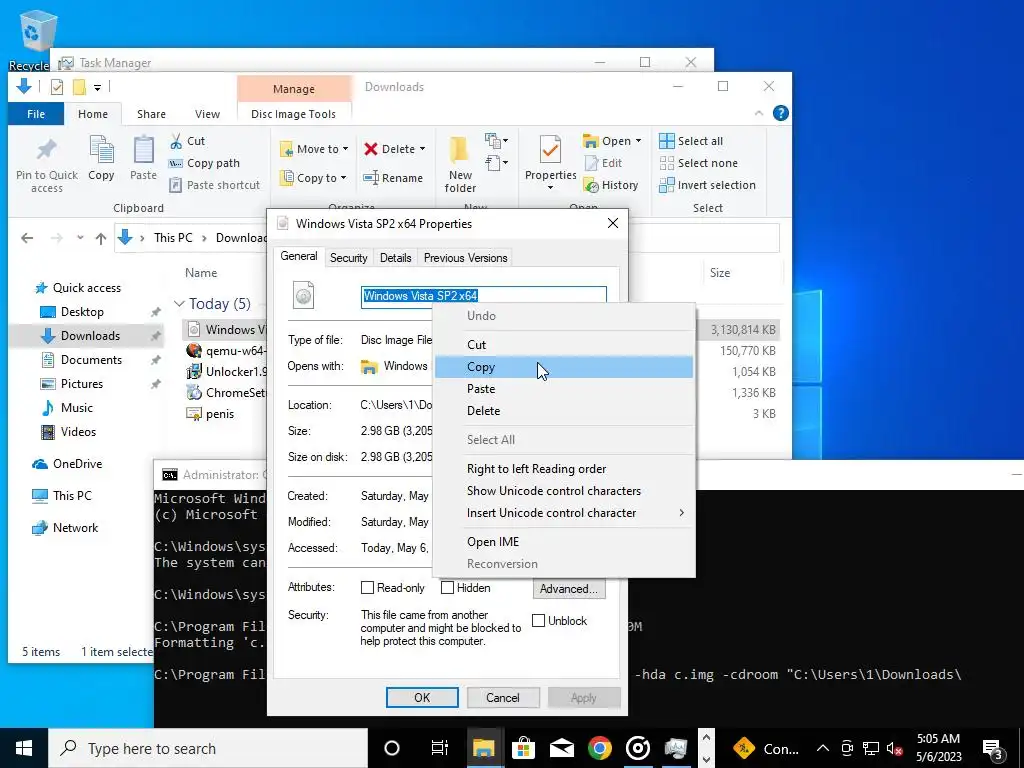Viewport: 1024px width, 768px height.
Task: Click Cancel in Properties dialog
Action: 502,697
